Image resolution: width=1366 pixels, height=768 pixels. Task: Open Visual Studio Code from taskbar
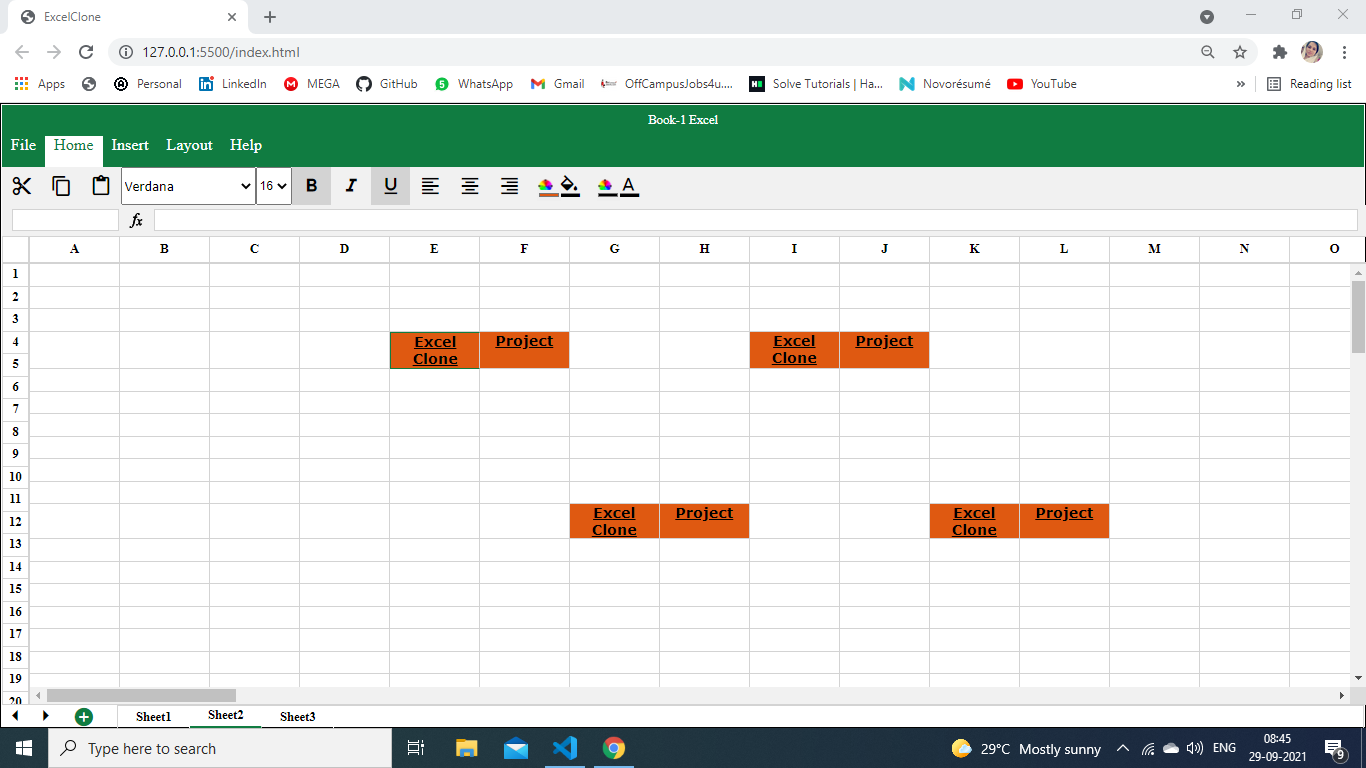point(565,748)
